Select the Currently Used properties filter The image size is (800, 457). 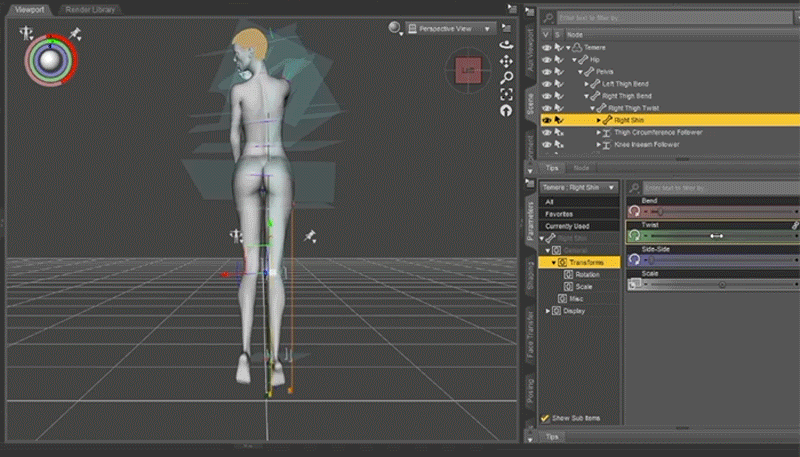coord(579,226)
